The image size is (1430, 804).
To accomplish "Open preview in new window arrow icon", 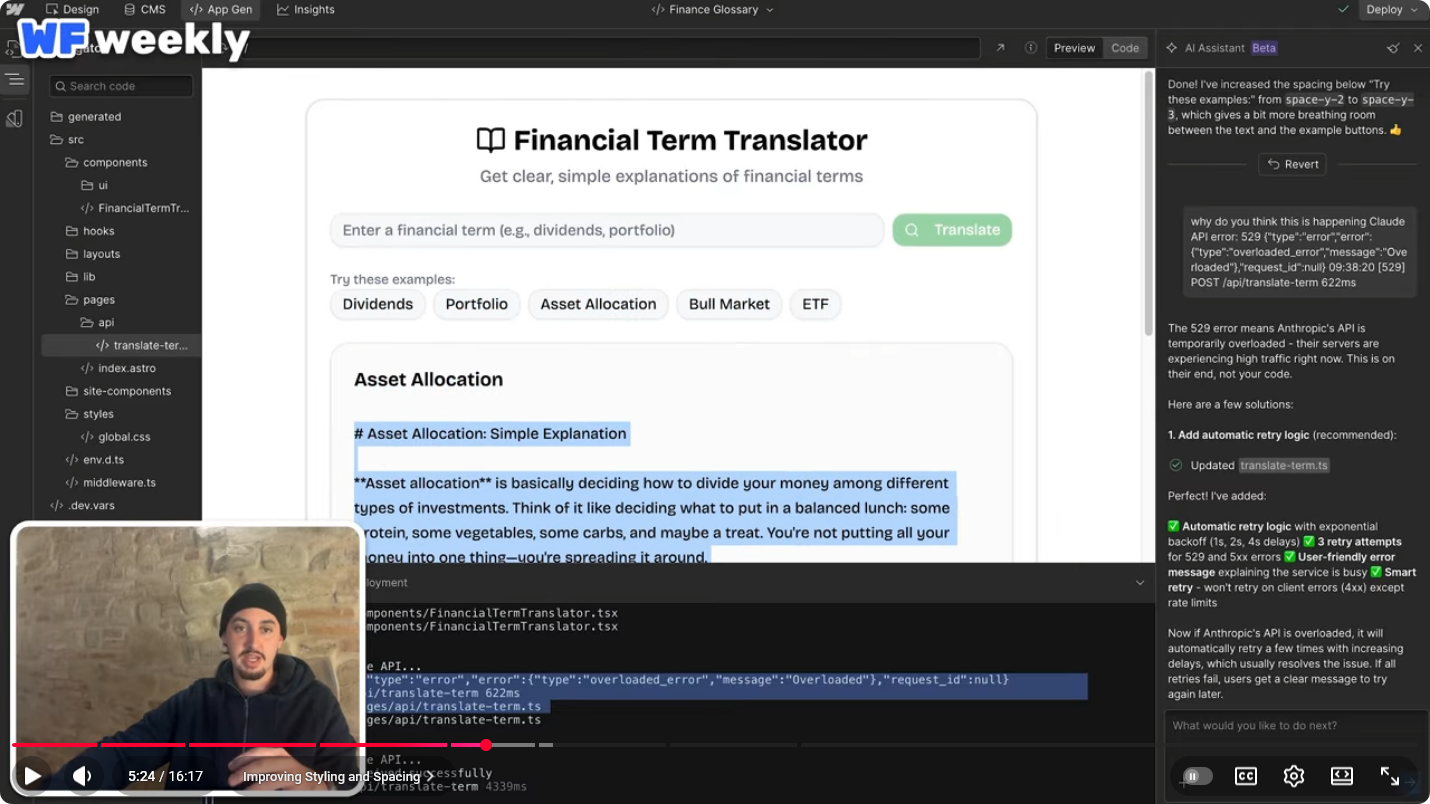I will point(1000,48).
